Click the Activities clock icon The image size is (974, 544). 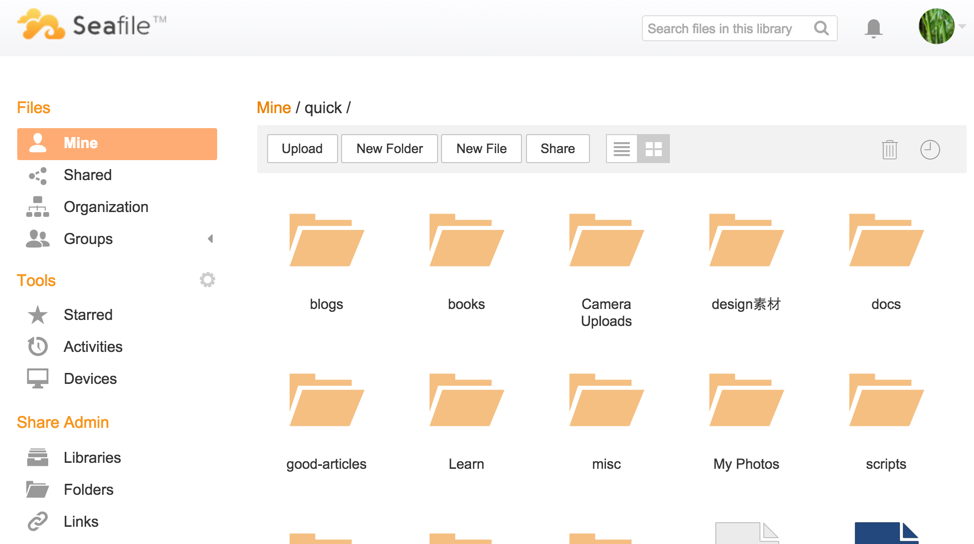click(38, 347)
